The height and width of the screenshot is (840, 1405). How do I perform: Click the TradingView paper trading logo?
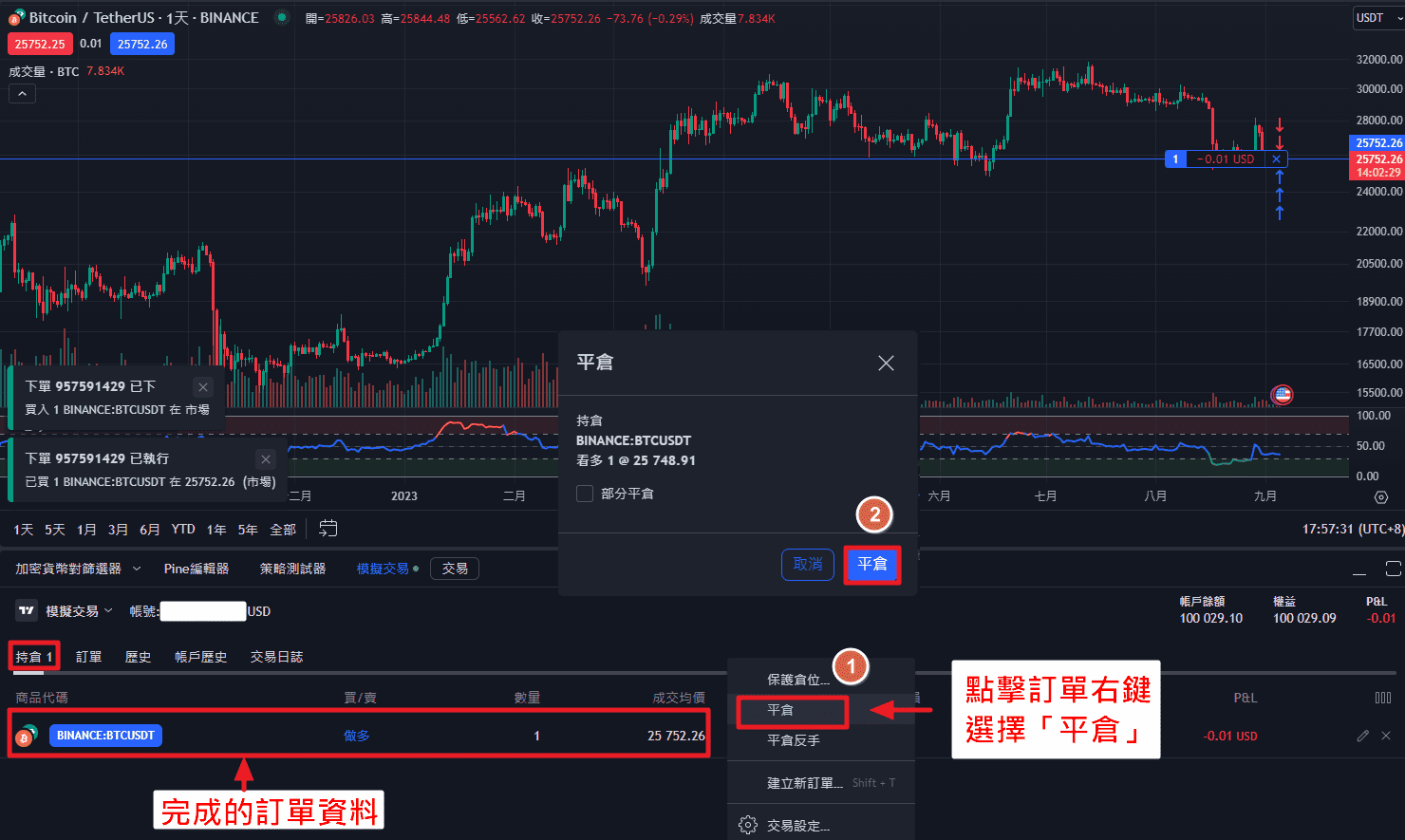(x=27, y=611)
